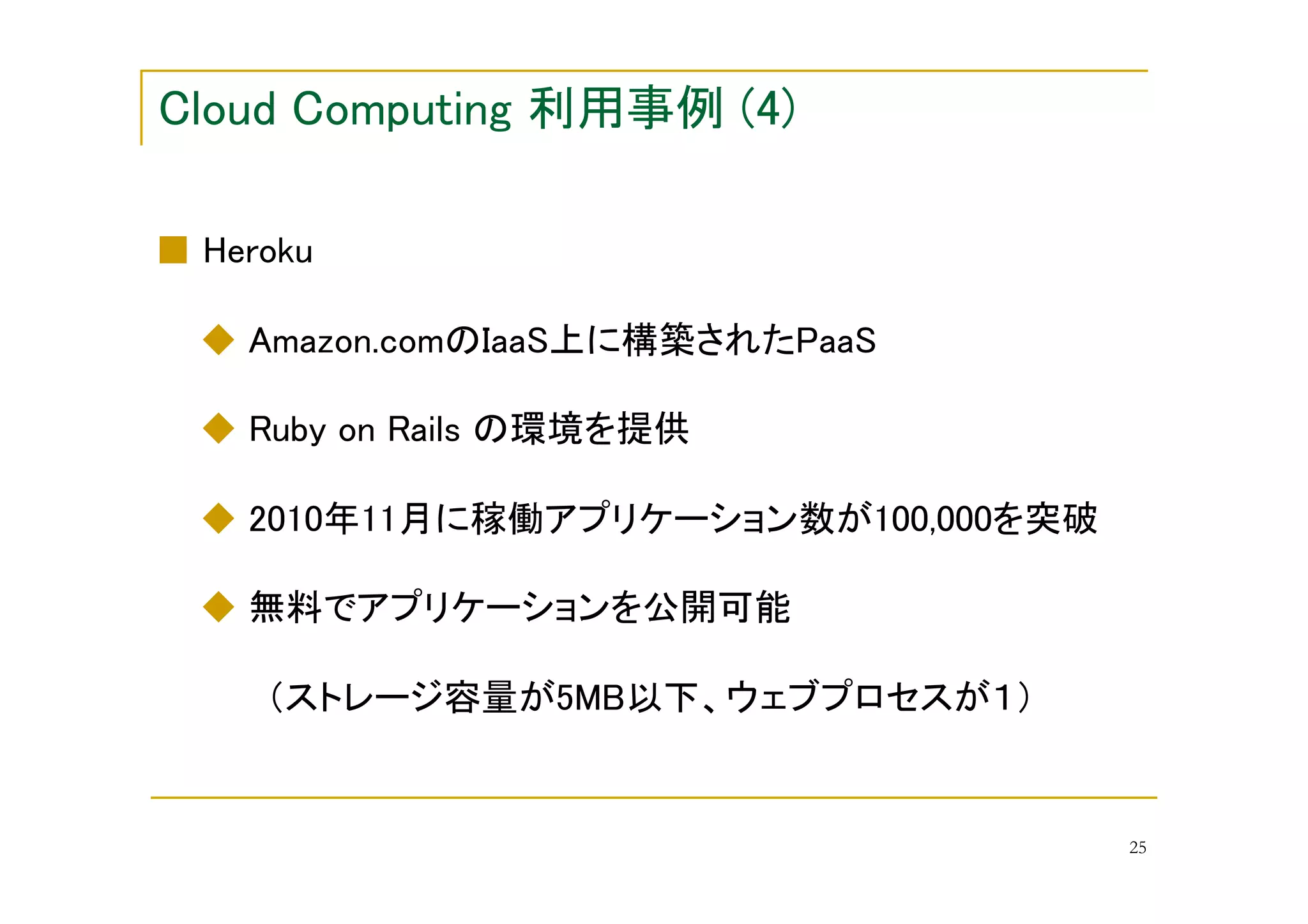
Task: Click the diamond bullet beside 2010年11月 line
Action: tap(218, 518)
